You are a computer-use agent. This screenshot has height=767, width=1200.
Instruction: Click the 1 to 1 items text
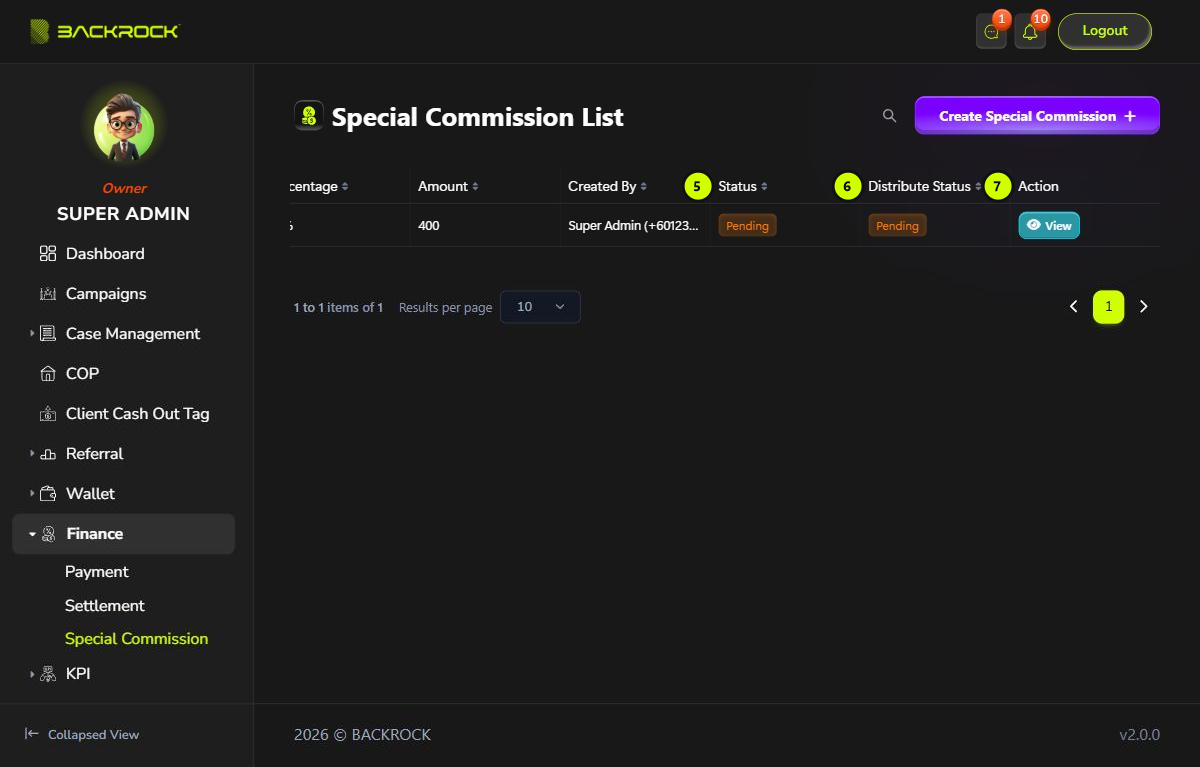(x=338, y=308)
